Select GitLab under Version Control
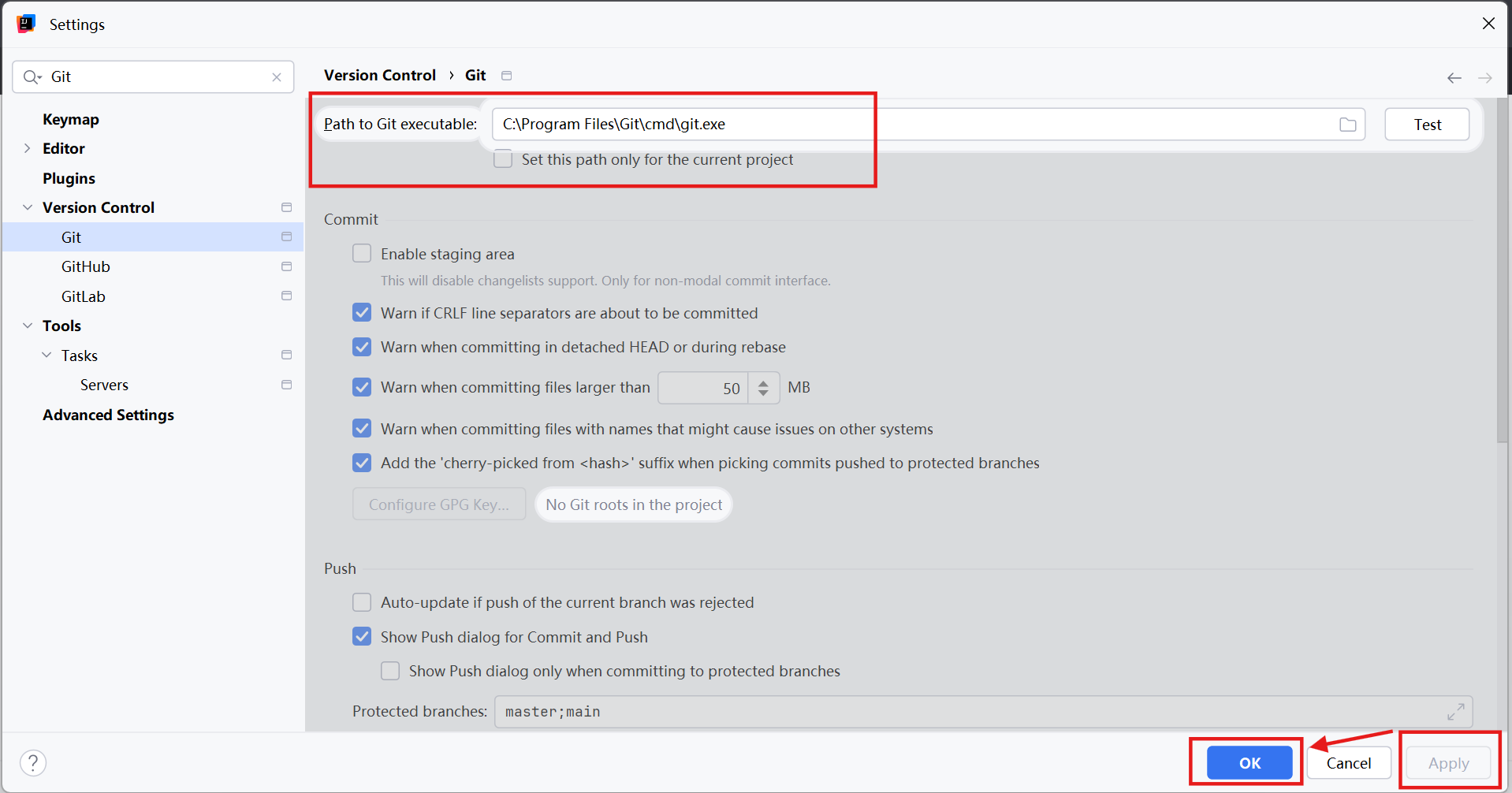 pyautogui.click(x=84, y=296)
